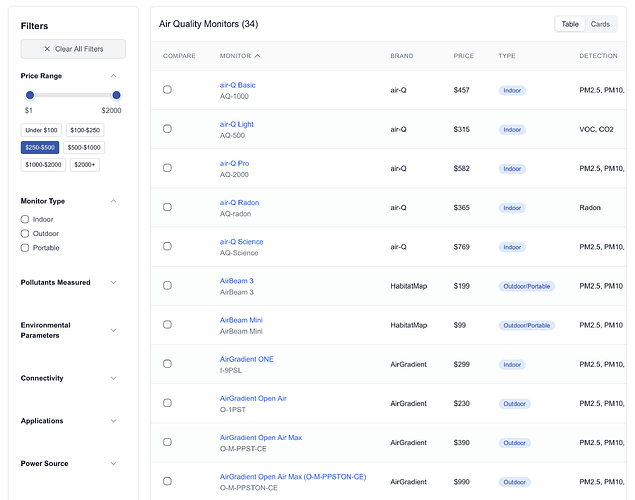Expand the Power Source filter
The image size is (635, 500).
pyautogui.click(x=113, y=464)
